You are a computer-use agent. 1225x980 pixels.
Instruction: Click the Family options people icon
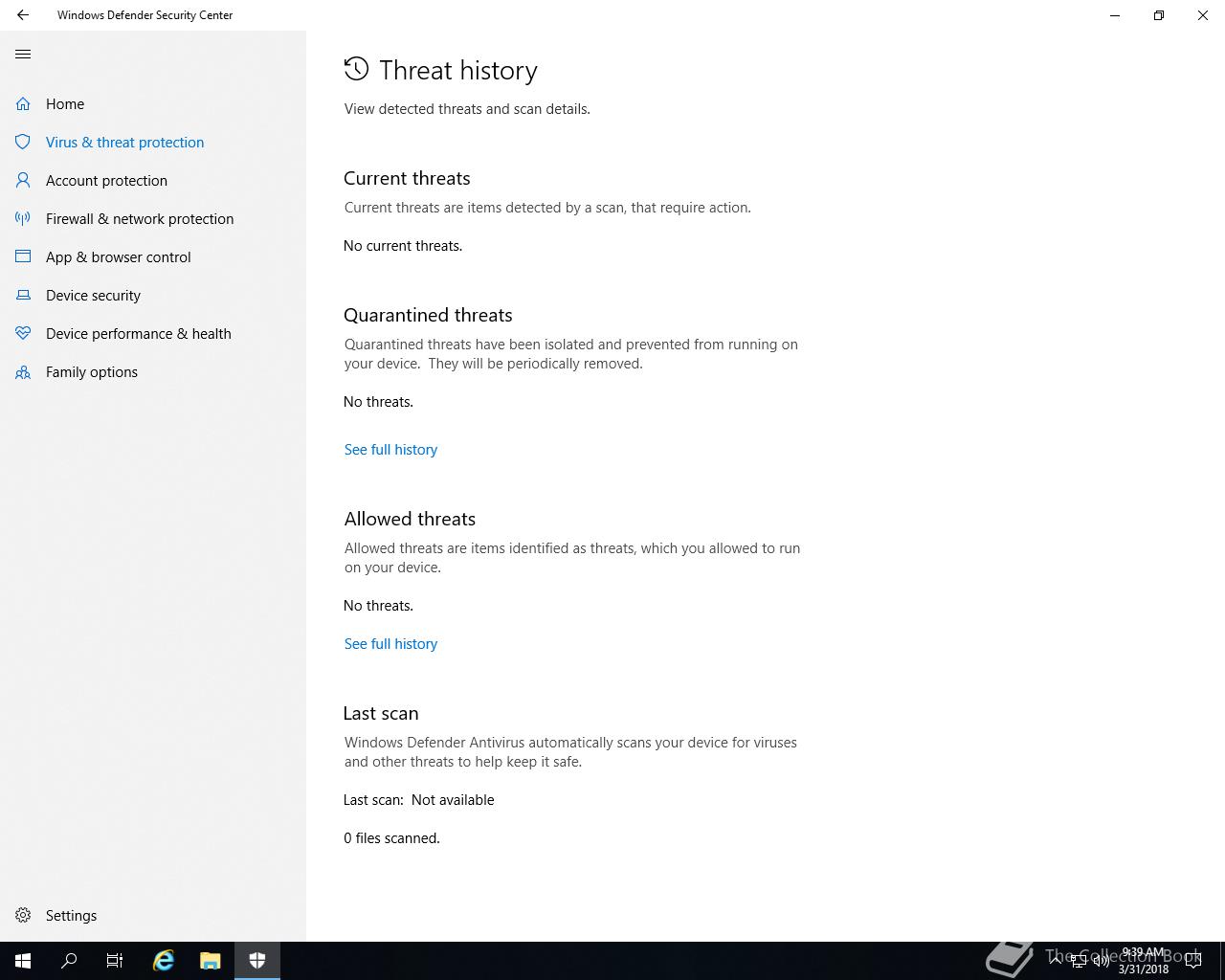point(23,372)
